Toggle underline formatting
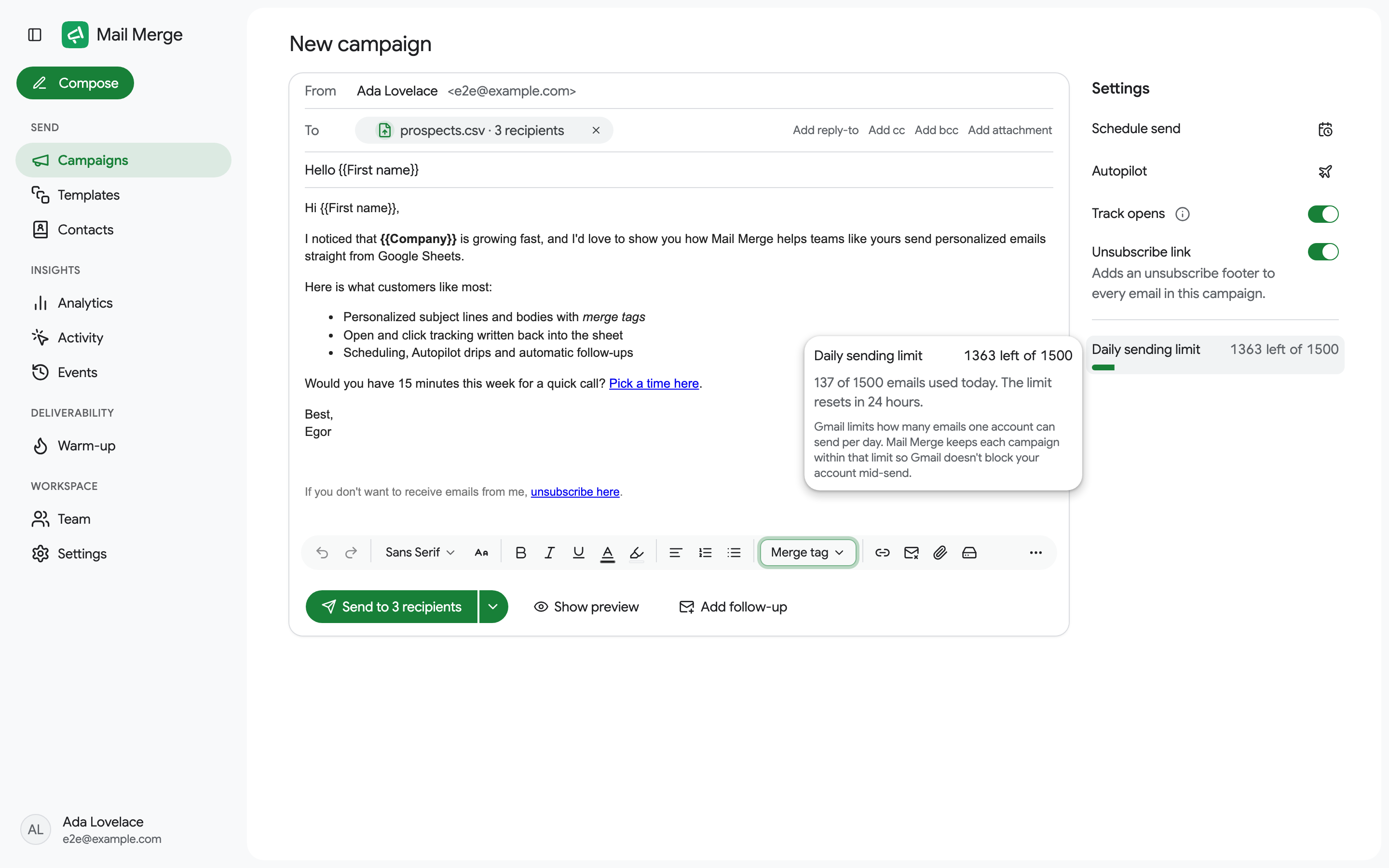The width and height of the screenshot is (1389, 868). (x=579, y=552)
